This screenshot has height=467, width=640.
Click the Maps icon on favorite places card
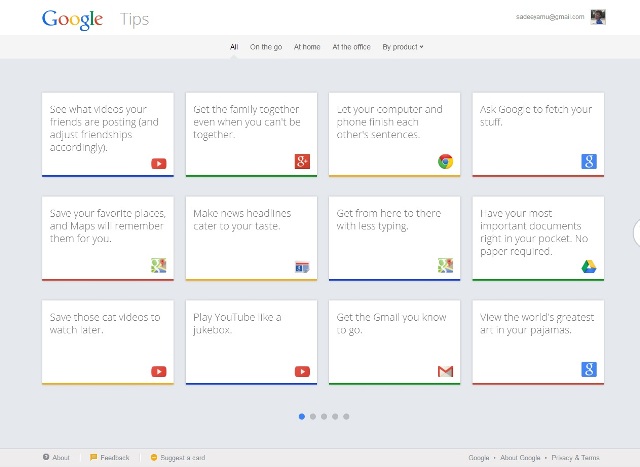tap(159, 266)
